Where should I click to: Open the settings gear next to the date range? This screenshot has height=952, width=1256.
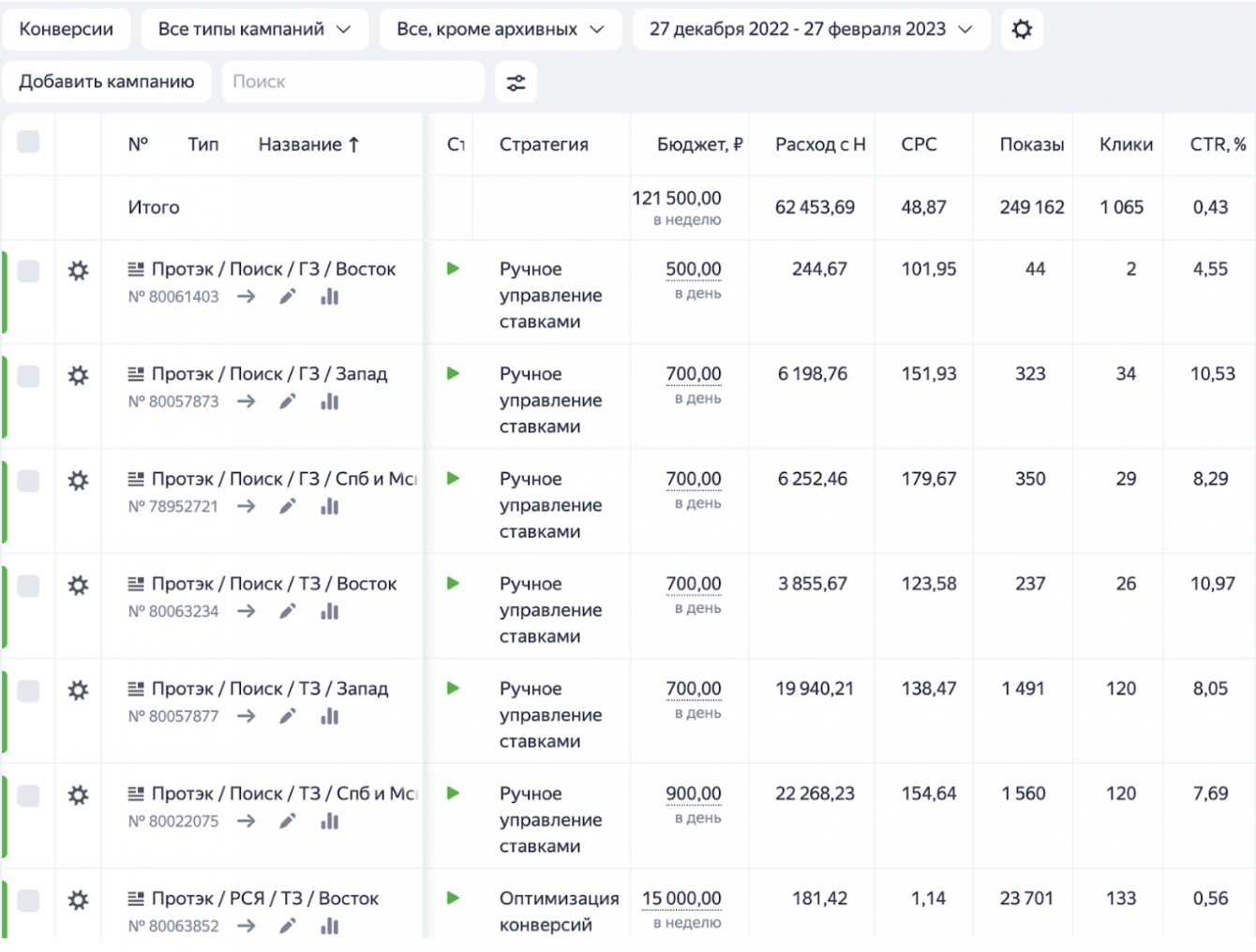1022,29
